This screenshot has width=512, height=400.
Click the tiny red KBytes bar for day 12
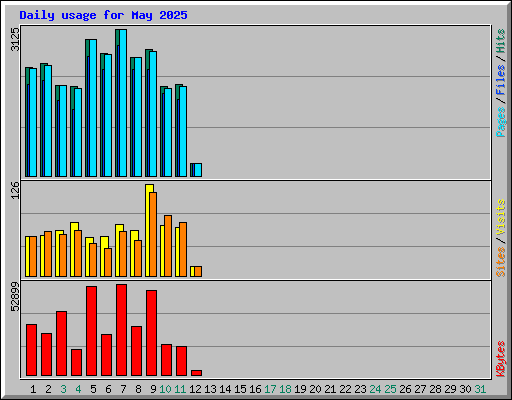196,373
